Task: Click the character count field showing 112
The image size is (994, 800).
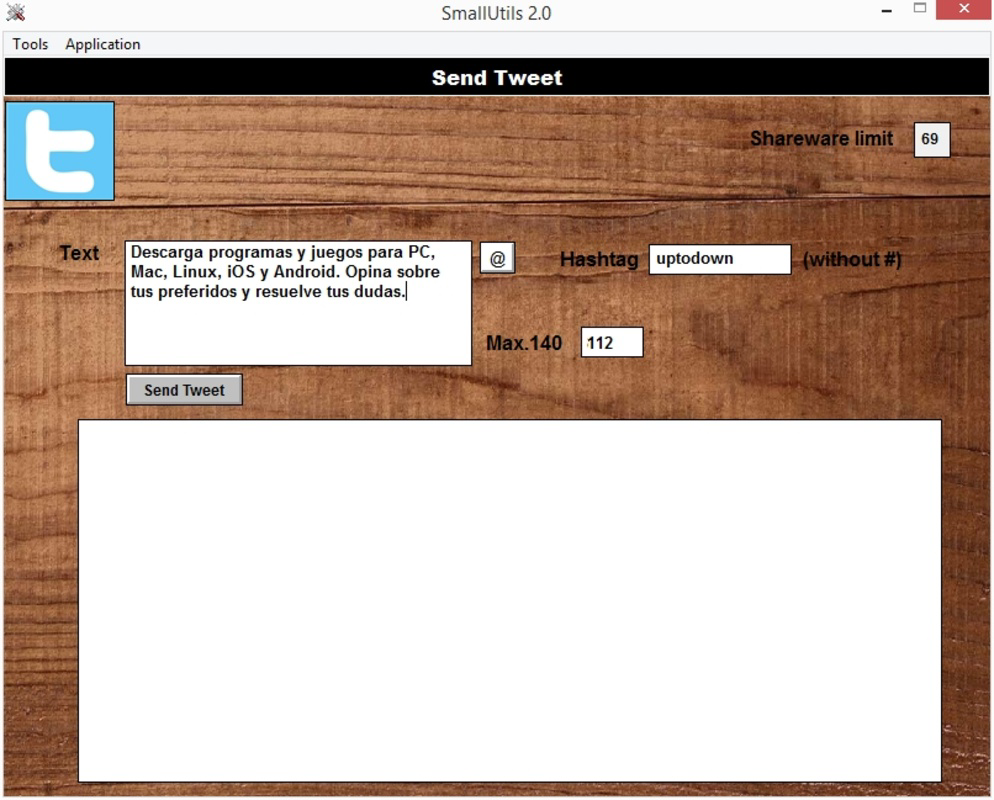Action: point(612,342)
